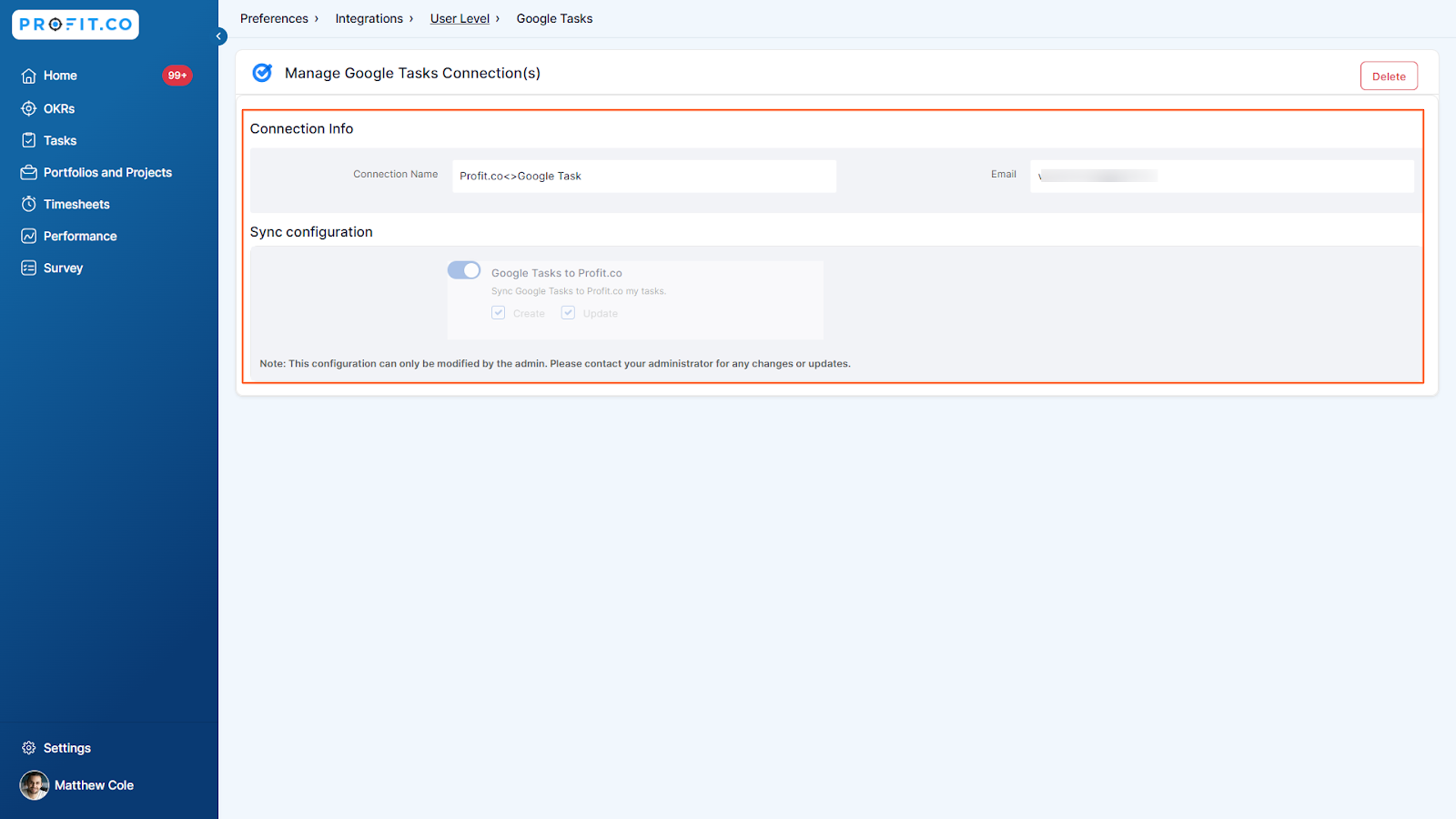Click the Portfolios and Projects briefcase icon
Image resolution: width=1456 pixels, height=819 pixels.
coord(29,172)
